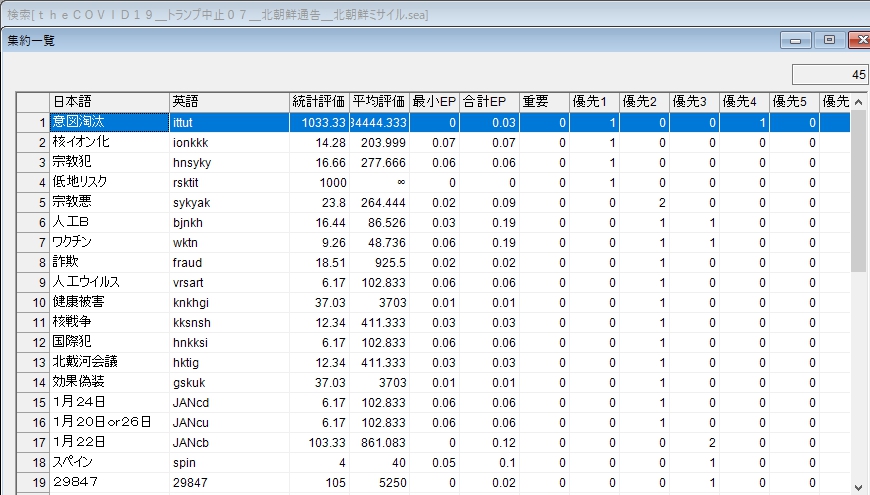The height and width of the screenshot is (495, 870).
Task: Select the 最小EP column header
Action: coord(434,102)
